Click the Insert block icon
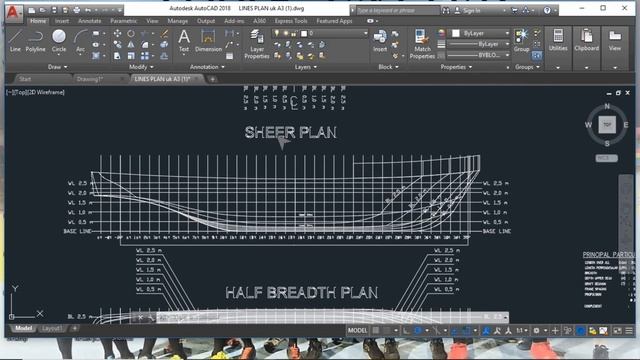640x360 pixels. tap(380, 41)
